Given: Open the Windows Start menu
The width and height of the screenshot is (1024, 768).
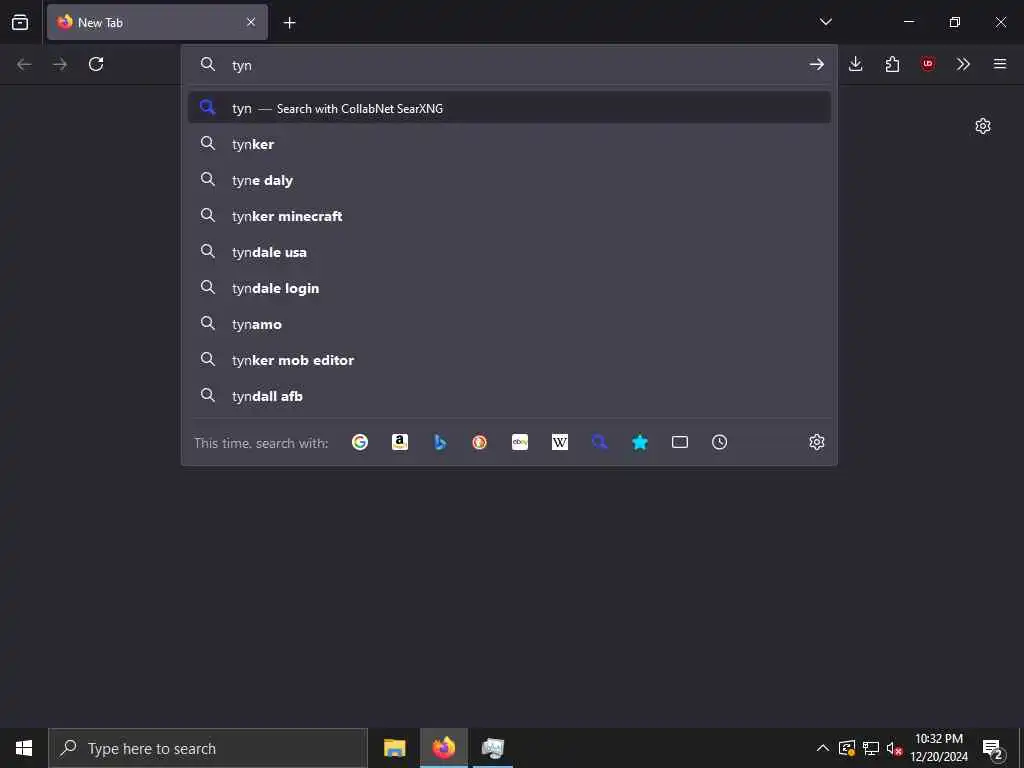Looking at the screenshot, I should (24, 748).
